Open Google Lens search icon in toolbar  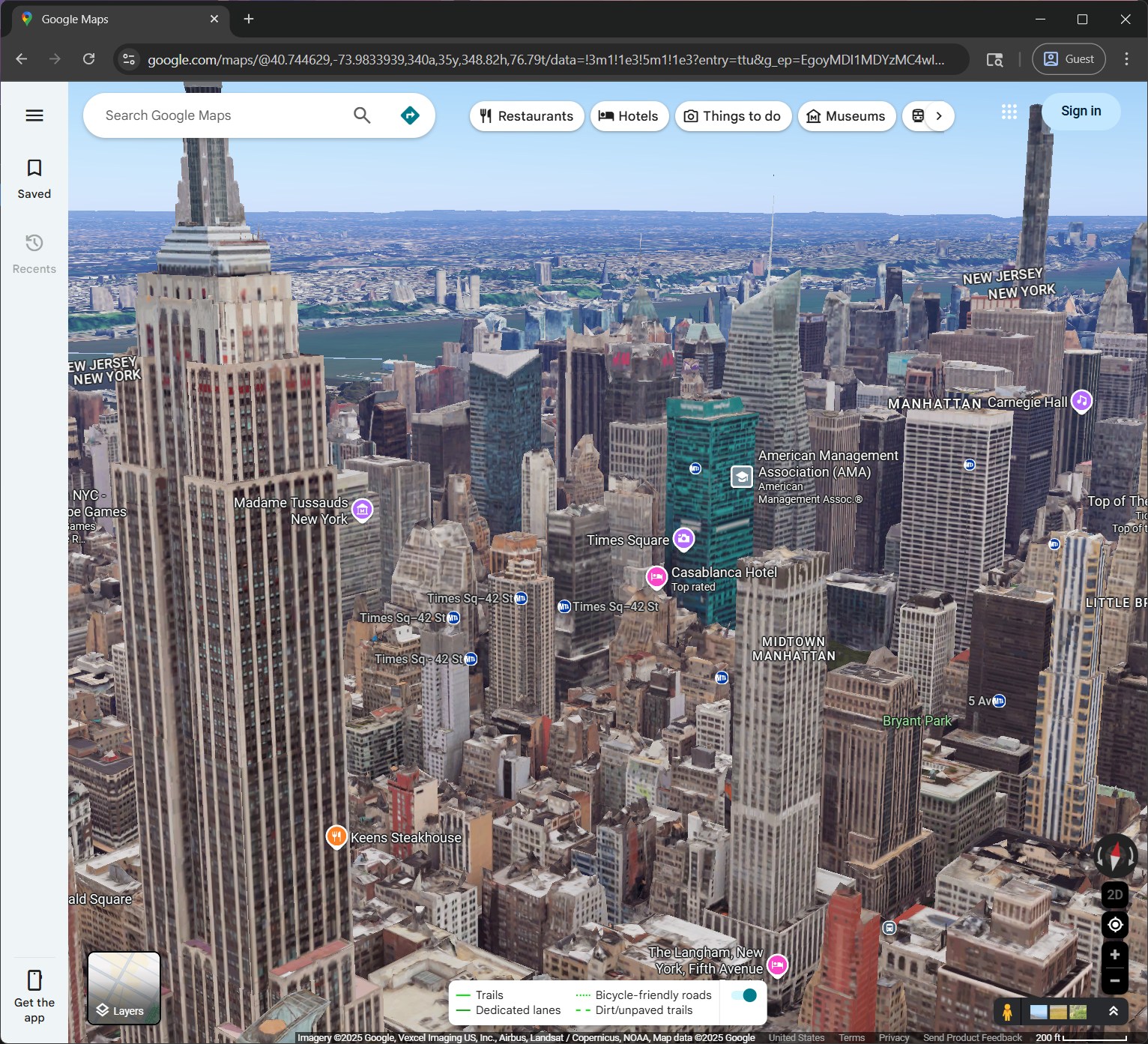[994, 59]
